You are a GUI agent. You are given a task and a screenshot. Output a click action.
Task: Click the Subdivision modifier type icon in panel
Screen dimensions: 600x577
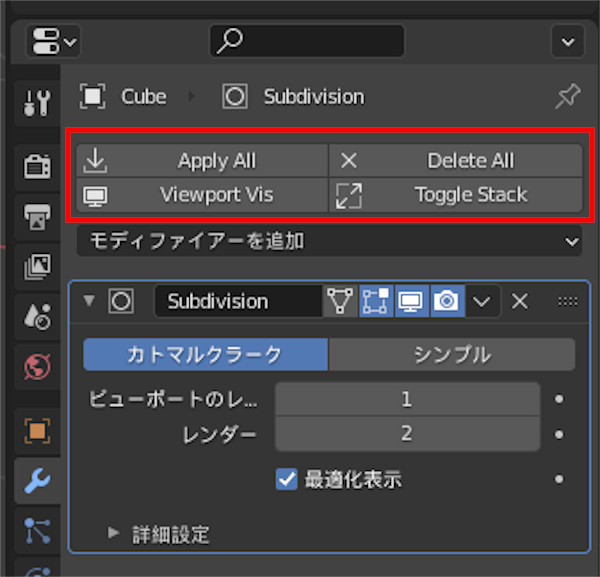(x=121, y=301)
